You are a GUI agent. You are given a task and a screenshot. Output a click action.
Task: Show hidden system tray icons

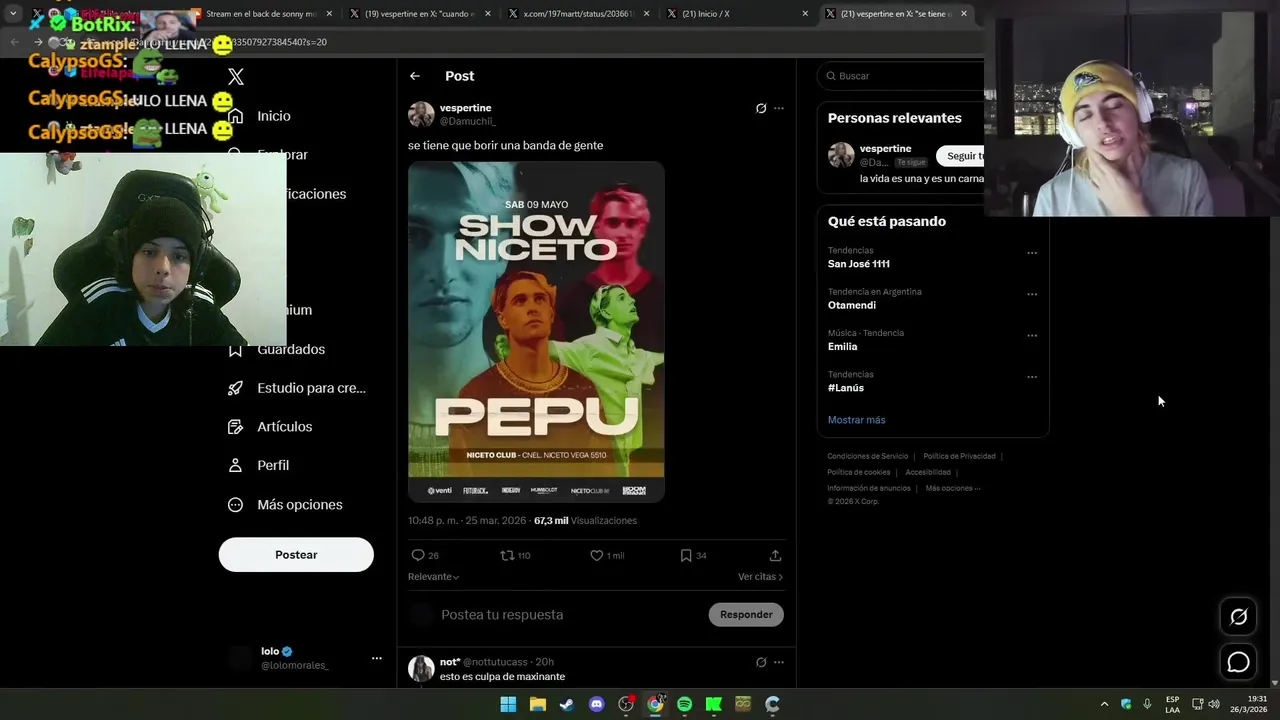(x=1104, y=704)
